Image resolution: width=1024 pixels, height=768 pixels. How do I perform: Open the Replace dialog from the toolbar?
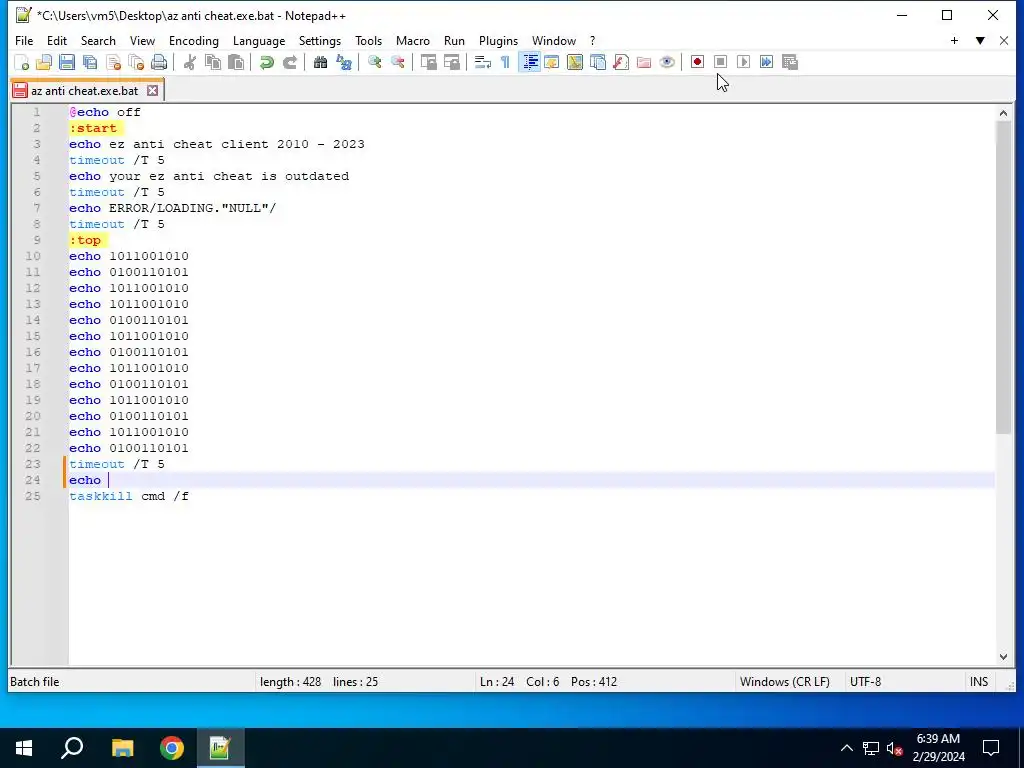point(344,62)
